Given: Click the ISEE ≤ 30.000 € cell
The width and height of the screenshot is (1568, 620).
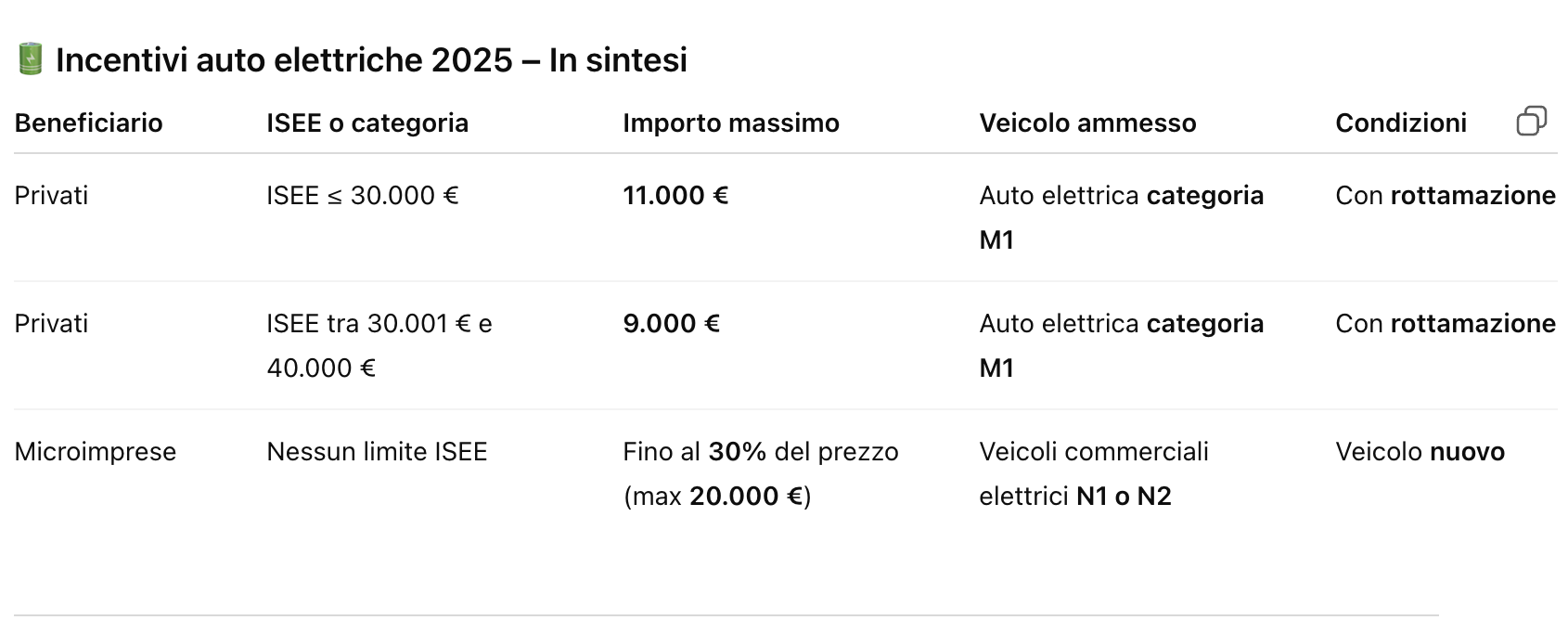Looking at the screenshot, I should pyautogui.click(x=363, y=195).
